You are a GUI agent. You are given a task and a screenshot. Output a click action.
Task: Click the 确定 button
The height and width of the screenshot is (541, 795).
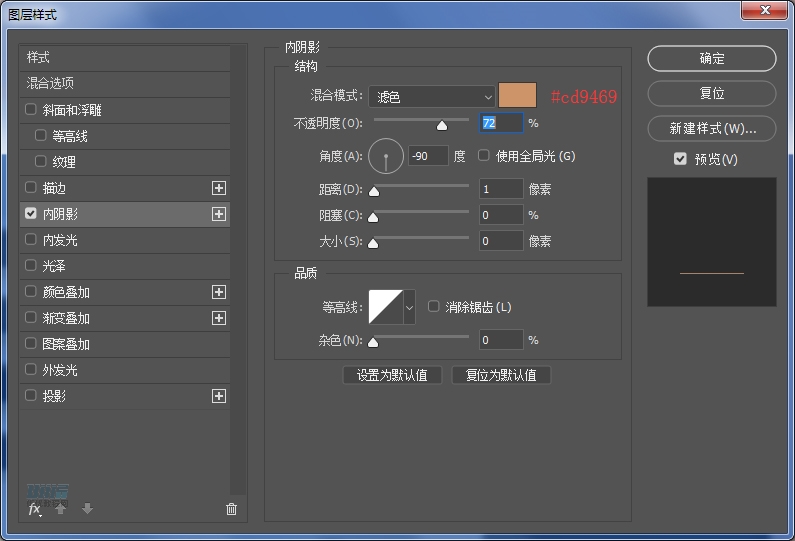coord(711,59)
